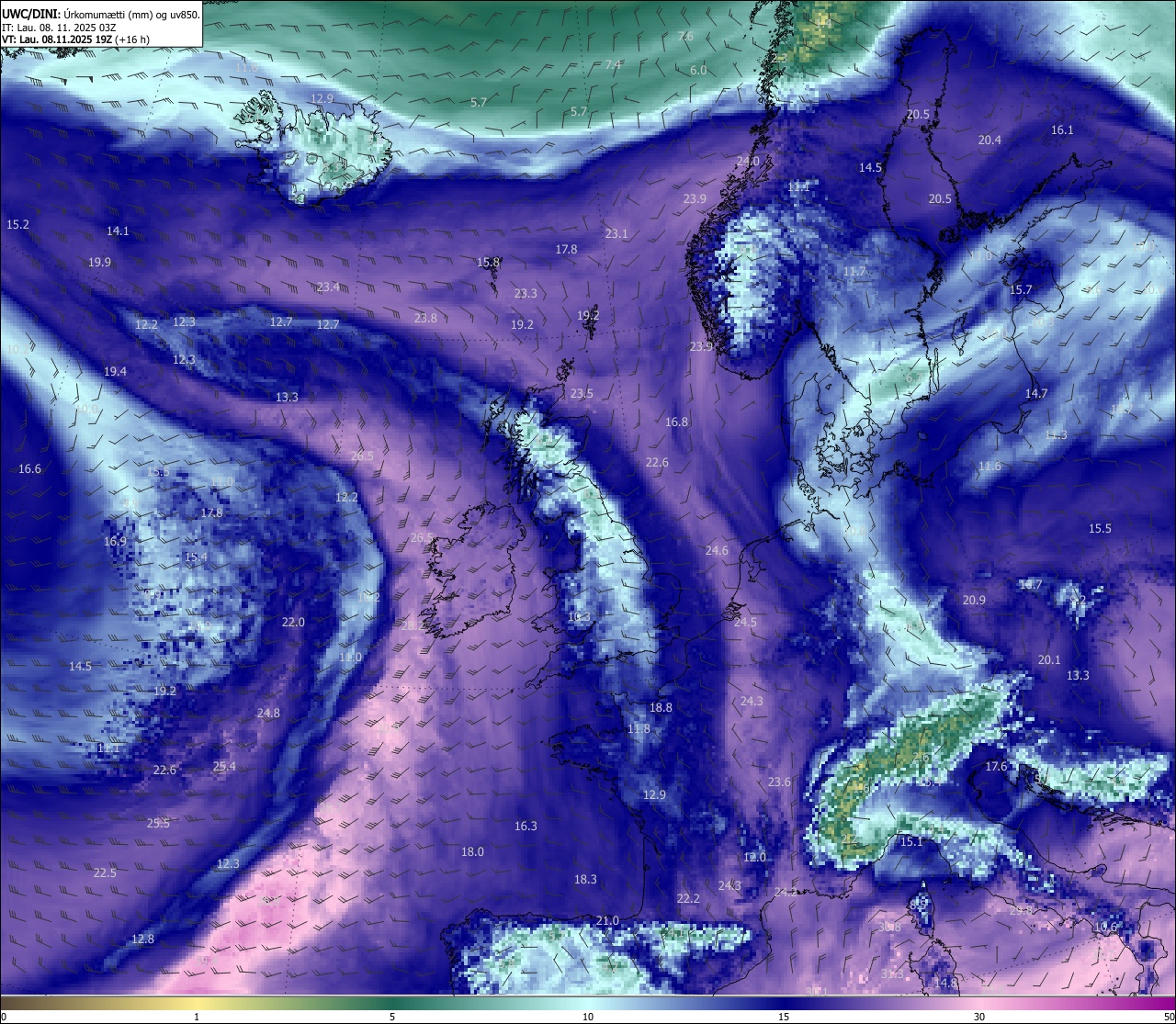
Task: Click the 22.5 value label
Action: (105, 873)
